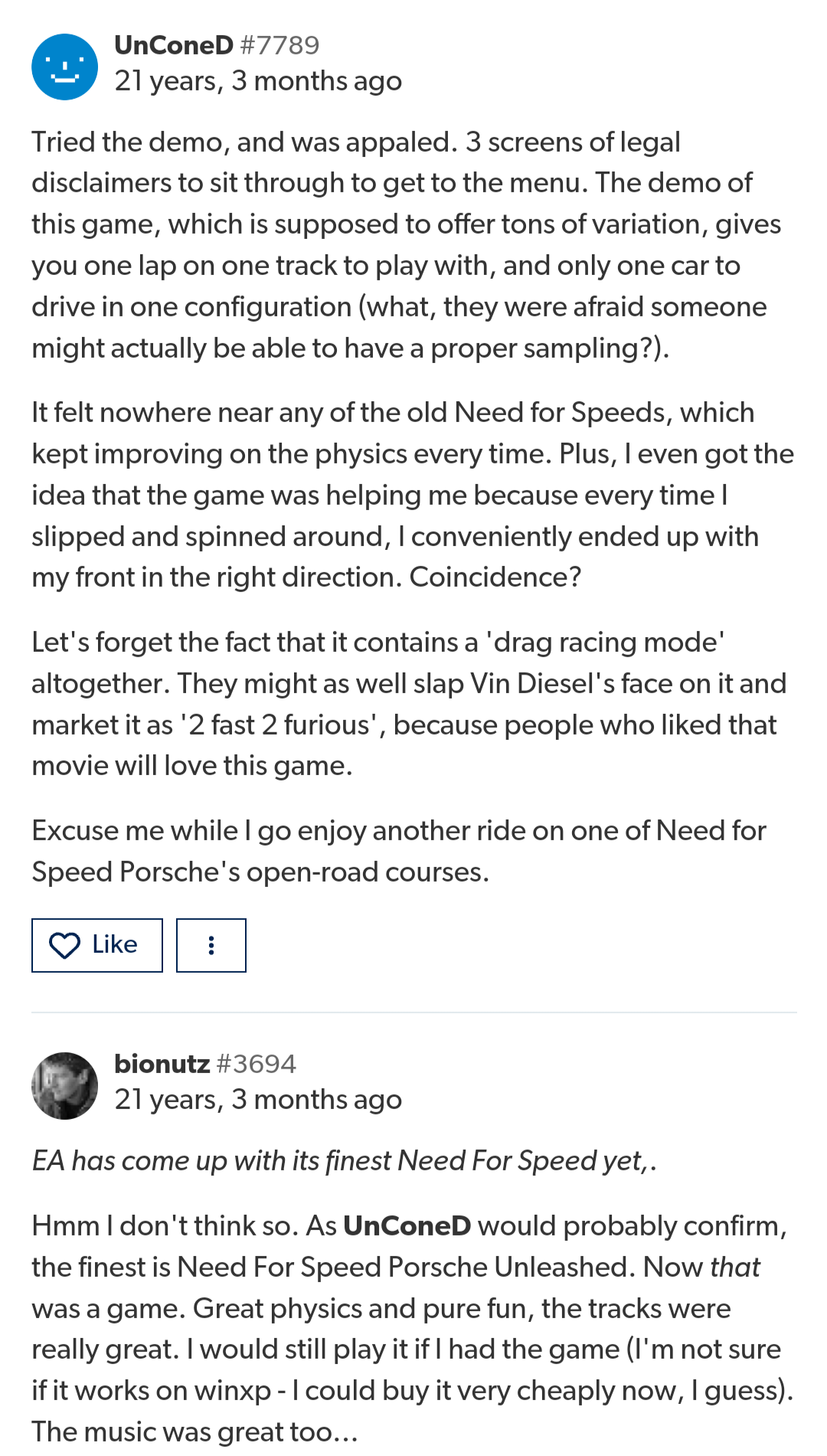Open the three-dot more options menu
827x1456 pixels.
click(x=211, y=945)
